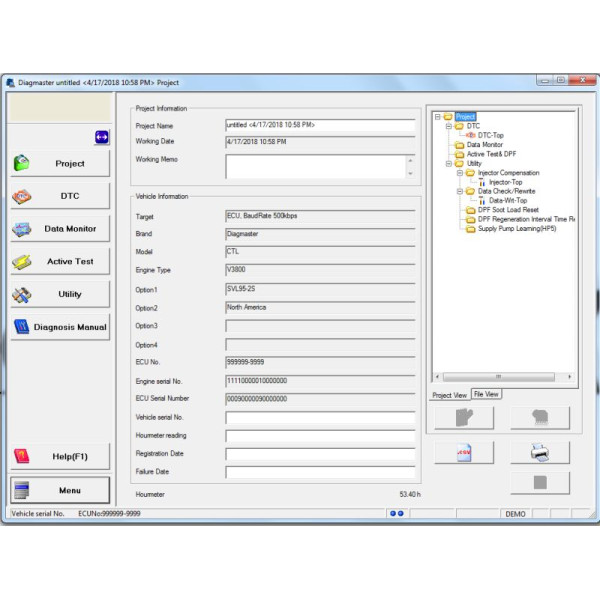Select DPF Soot Load Reset folder
The height and width of the screenshot is (600, 600).
(x=508, y=210)
